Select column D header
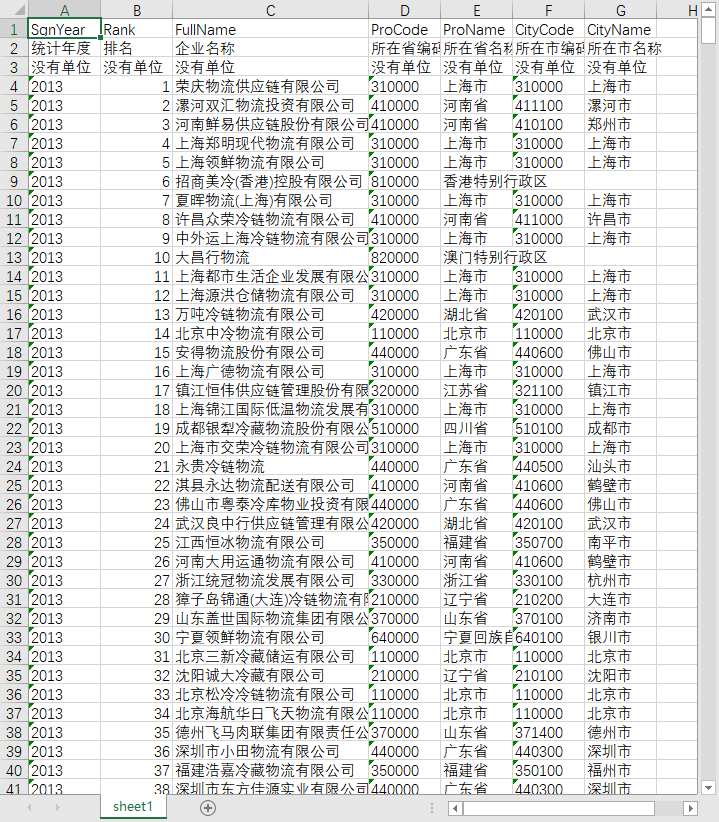The width and height of the screenshot is (719, 822). click(405, 10)
